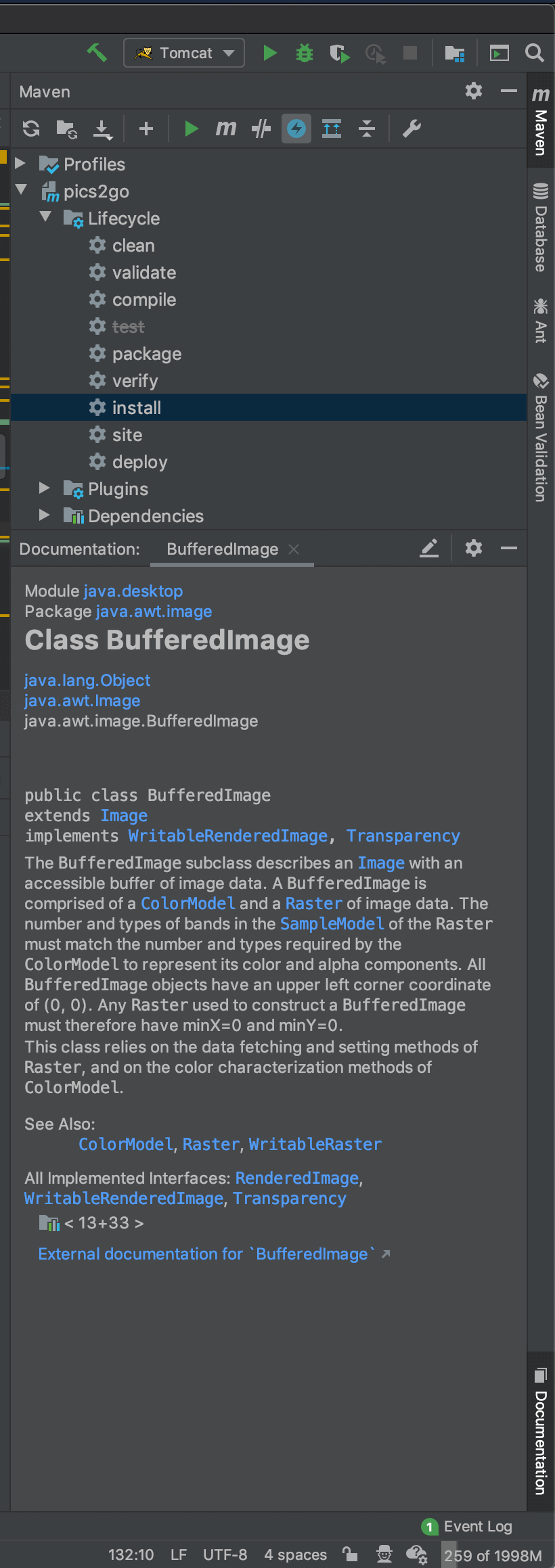Image resolution: width=555 pixels, height=1568 pixels.
Task: Click the memory usage indicator bar
Action: 493,1555
